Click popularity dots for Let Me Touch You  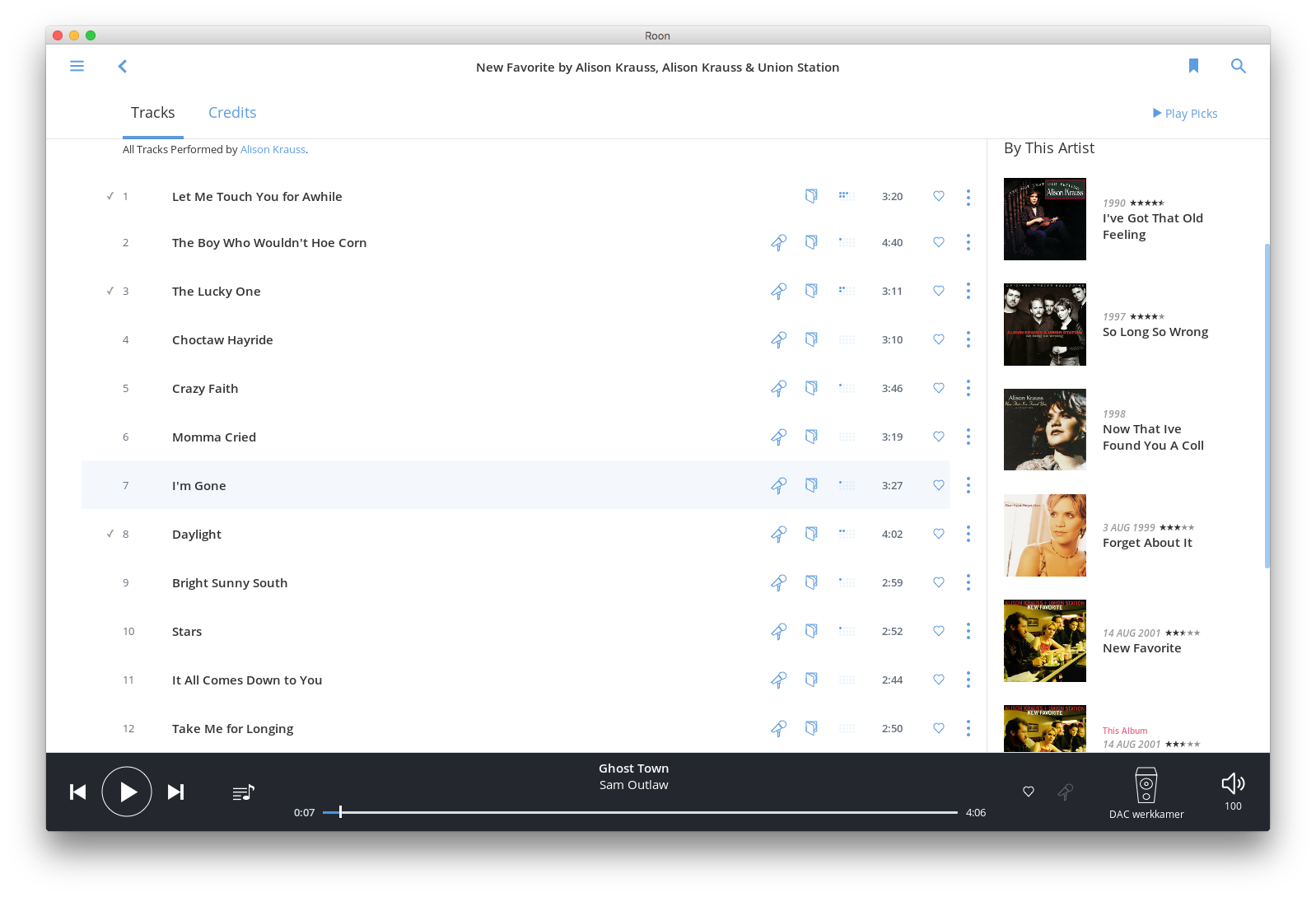[847, 196]
